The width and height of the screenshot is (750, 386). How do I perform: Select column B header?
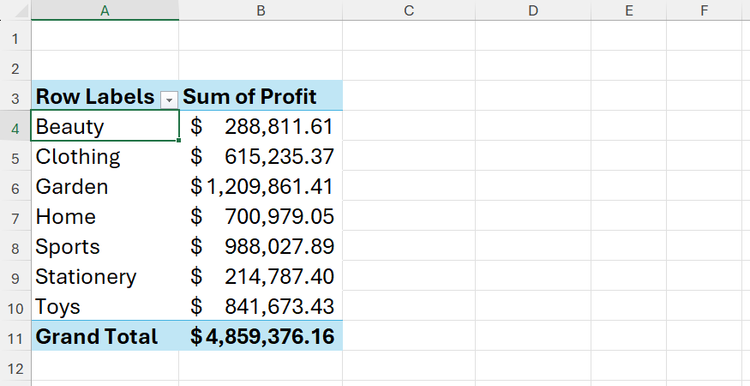click(x=261, y=10)
